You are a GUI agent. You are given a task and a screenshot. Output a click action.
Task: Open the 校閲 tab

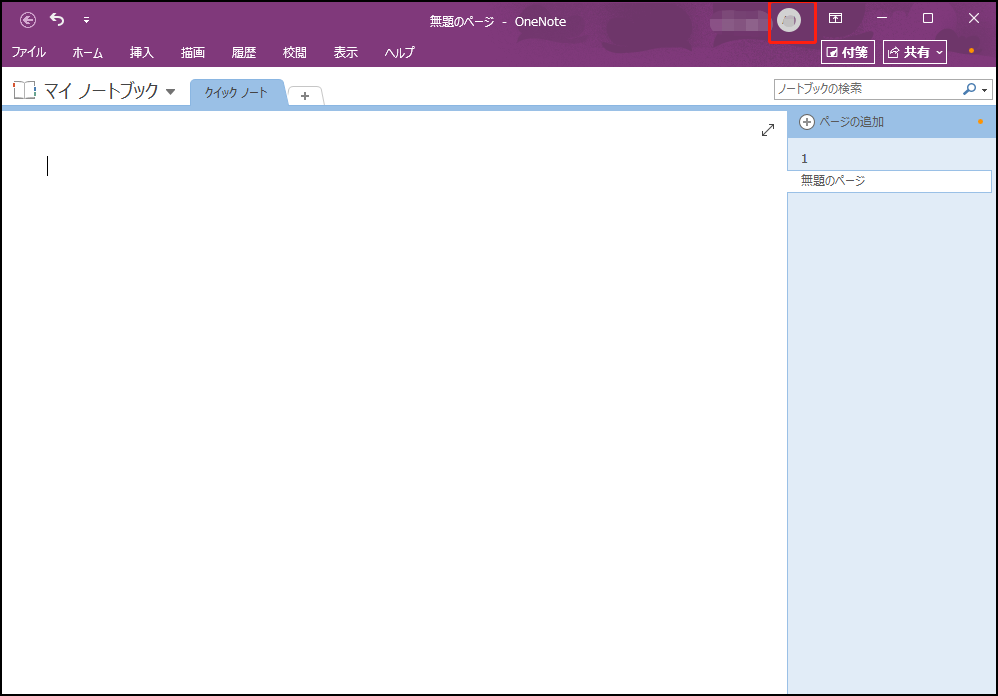click(x=294, y=52)
